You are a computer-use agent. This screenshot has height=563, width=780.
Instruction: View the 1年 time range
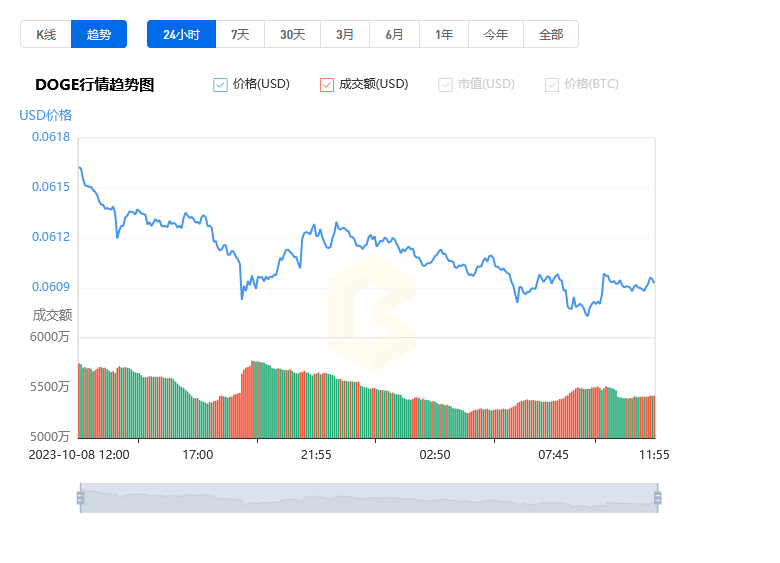444,34
